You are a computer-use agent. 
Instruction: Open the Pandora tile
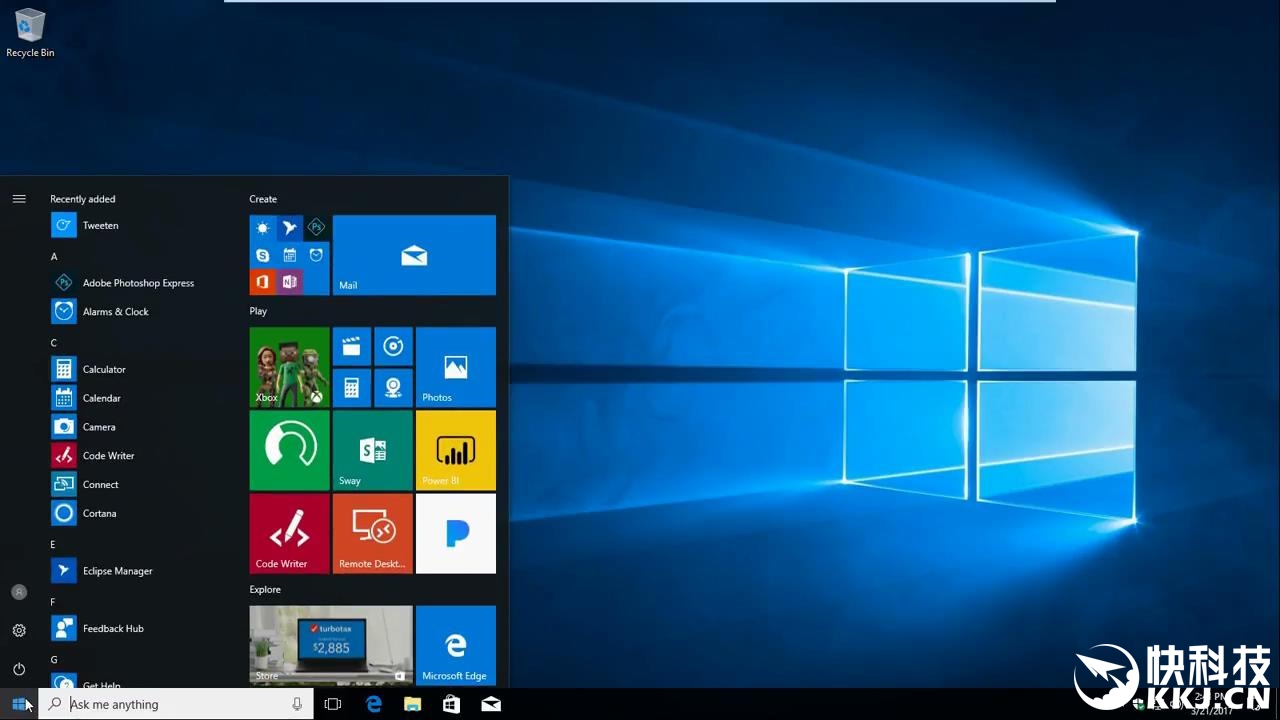455,533
